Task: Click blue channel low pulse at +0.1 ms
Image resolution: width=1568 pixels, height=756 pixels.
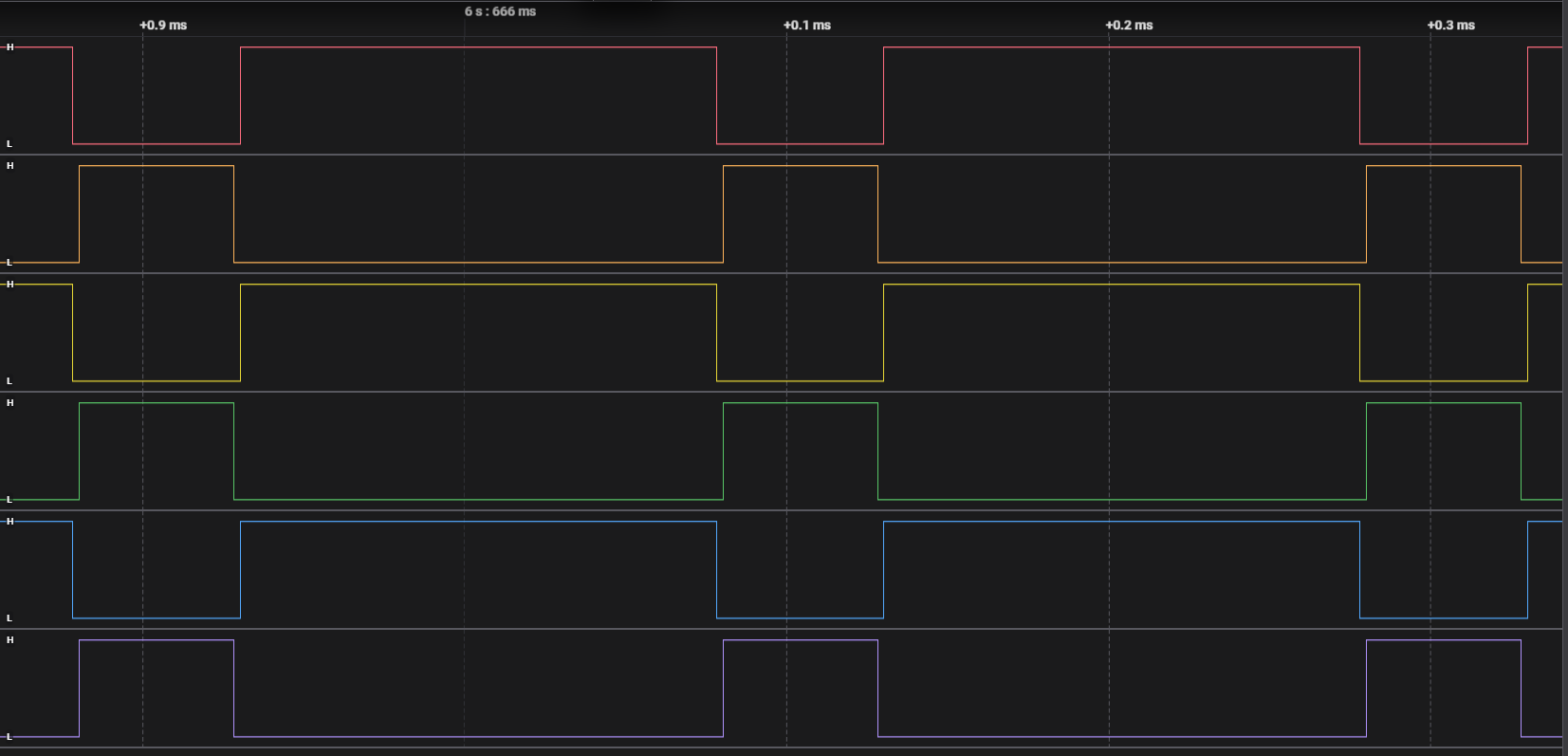Action: [801, 570]
